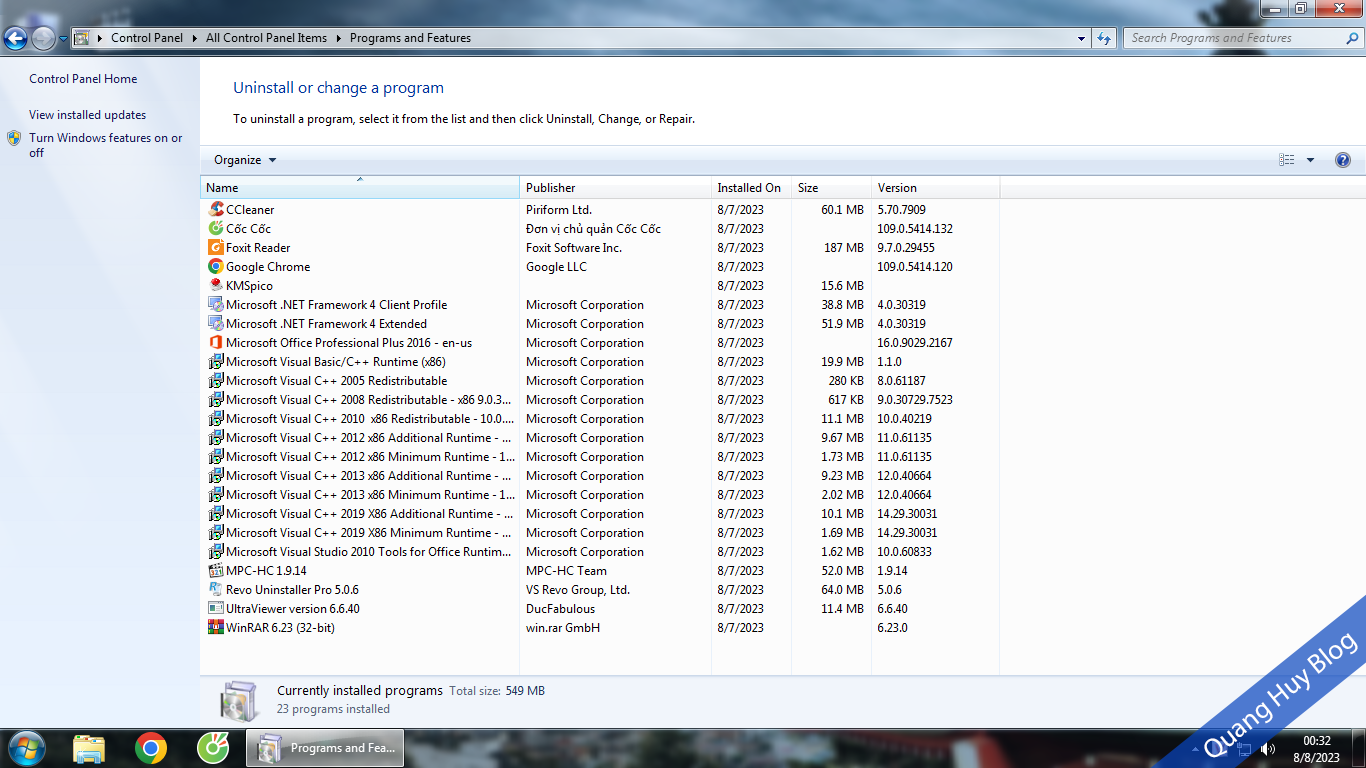
Task: Click the Back navigation arrow
Action: [16, 38]
